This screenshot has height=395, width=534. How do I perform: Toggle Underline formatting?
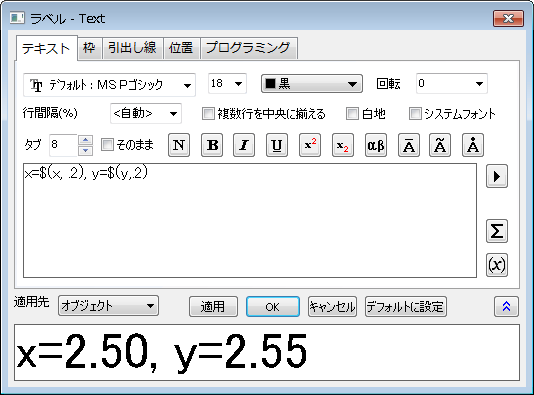pos(277,145)
